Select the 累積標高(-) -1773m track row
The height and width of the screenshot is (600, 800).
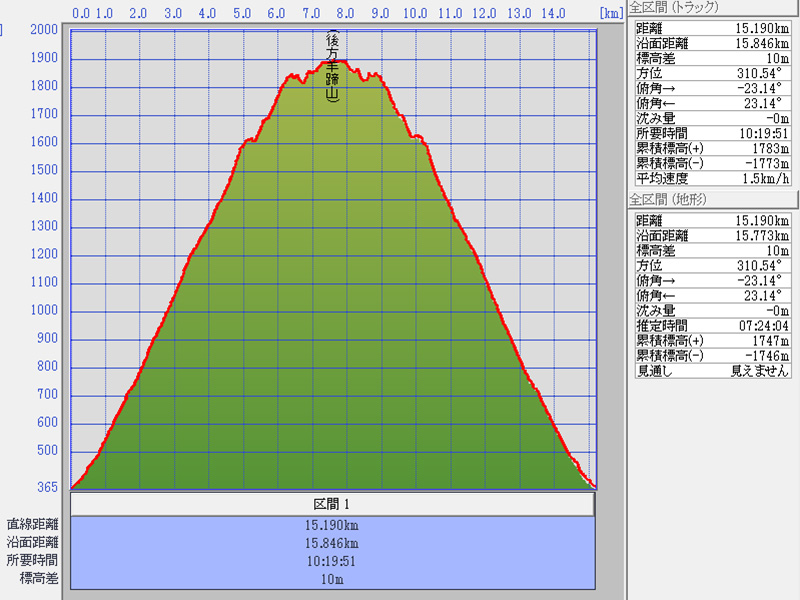pyautogui.click(x=714, y=164)
